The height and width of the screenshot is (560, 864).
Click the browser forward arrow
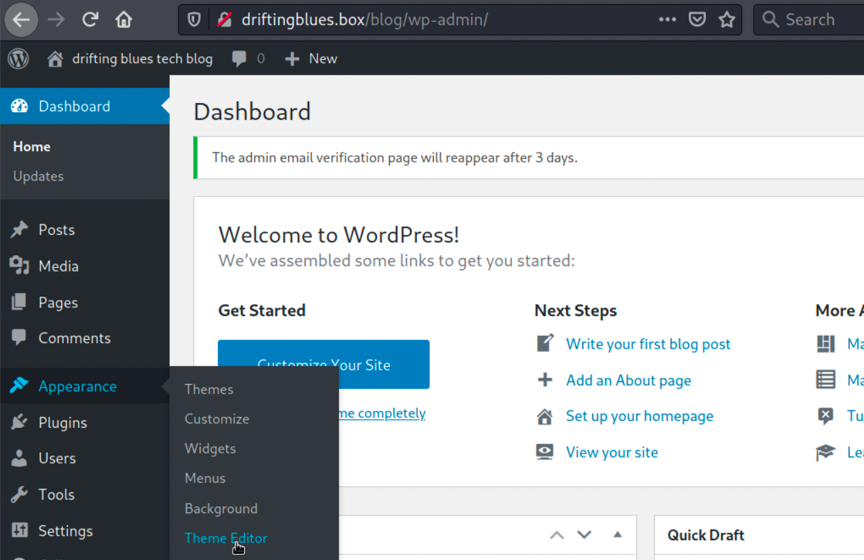point(56,20)
